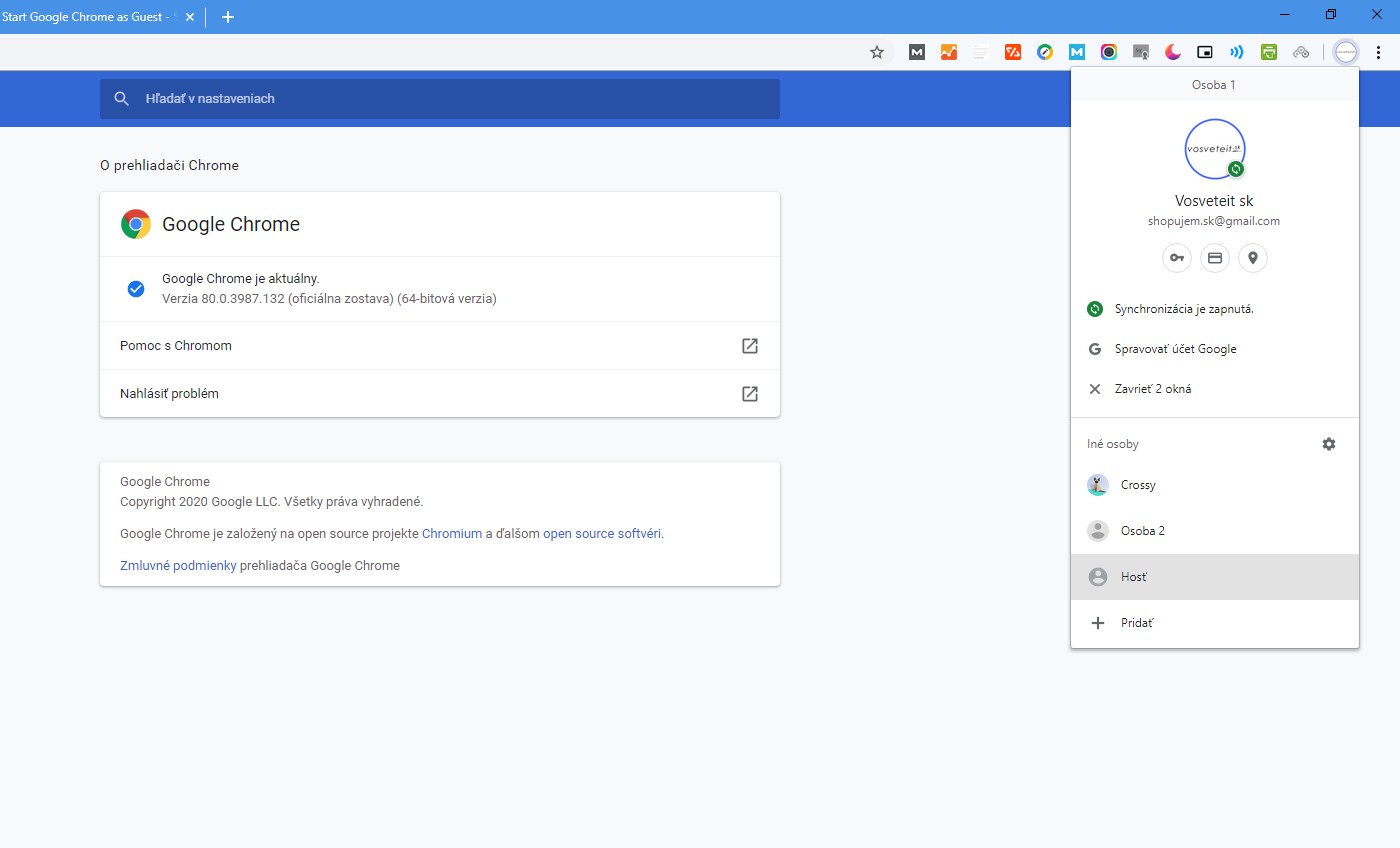The width and height of the screenshot is (1400, 848).
Task: Click the dark gray M extension icon
Action: [x=916, y=52]
